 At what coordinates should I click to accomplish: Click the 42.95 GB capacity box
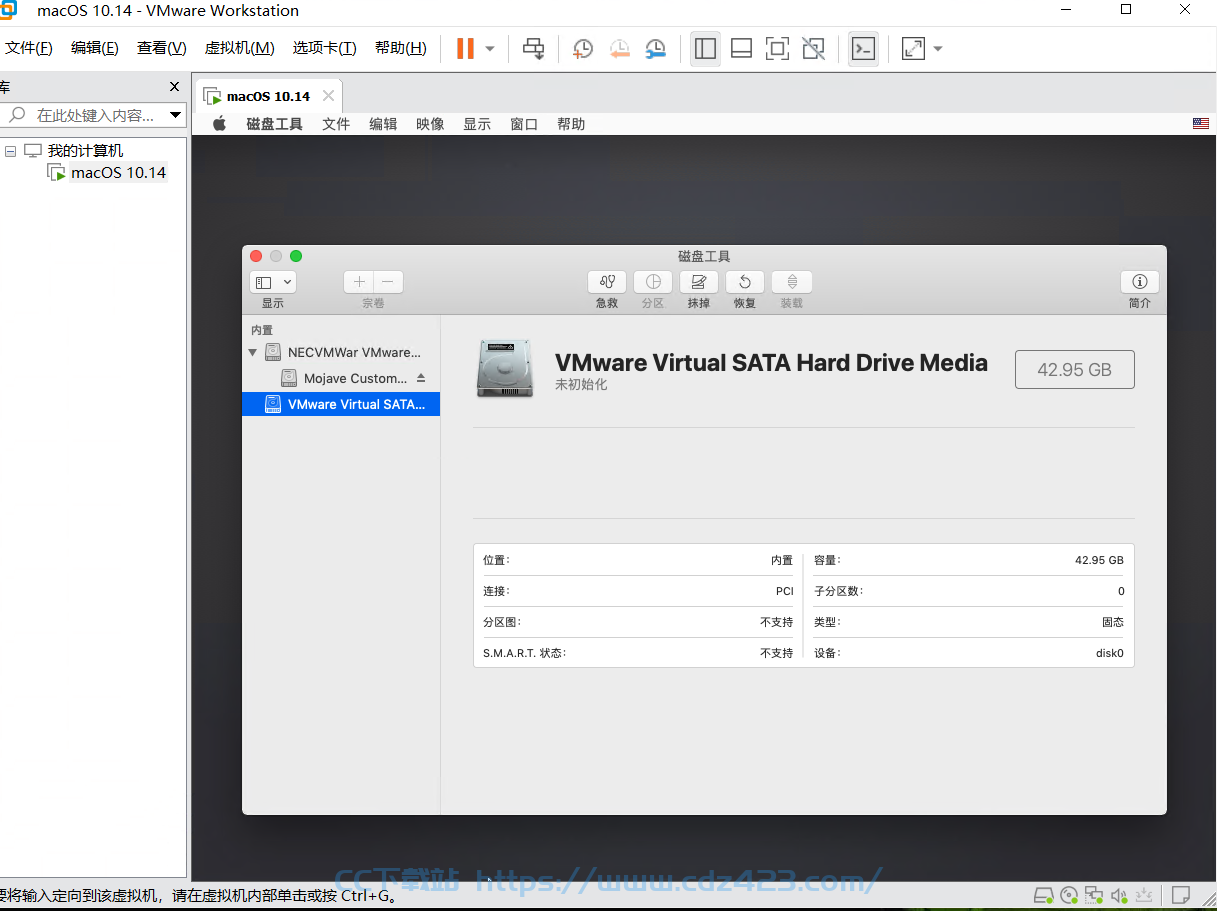[1075, 369]
